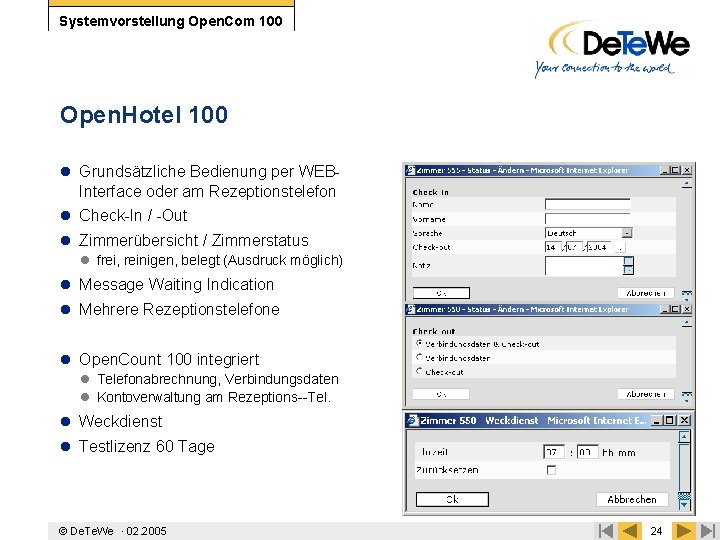The height and width of the screenshot is (540, 720).
Task: Minimize the Check-in window
Action: (x=664, y=170)
